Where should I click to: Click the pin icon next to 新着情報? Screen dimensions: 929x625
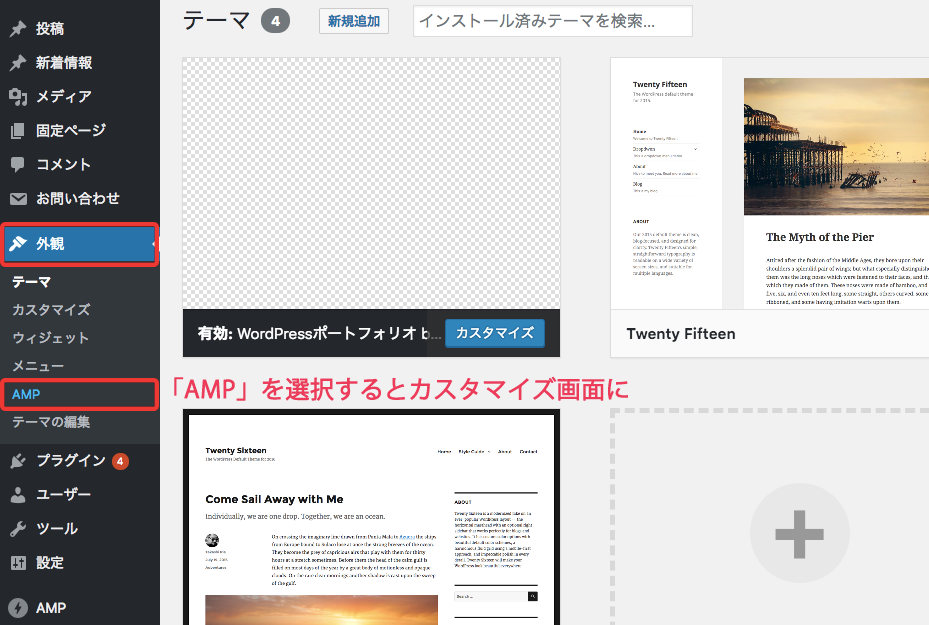point(18,63)
